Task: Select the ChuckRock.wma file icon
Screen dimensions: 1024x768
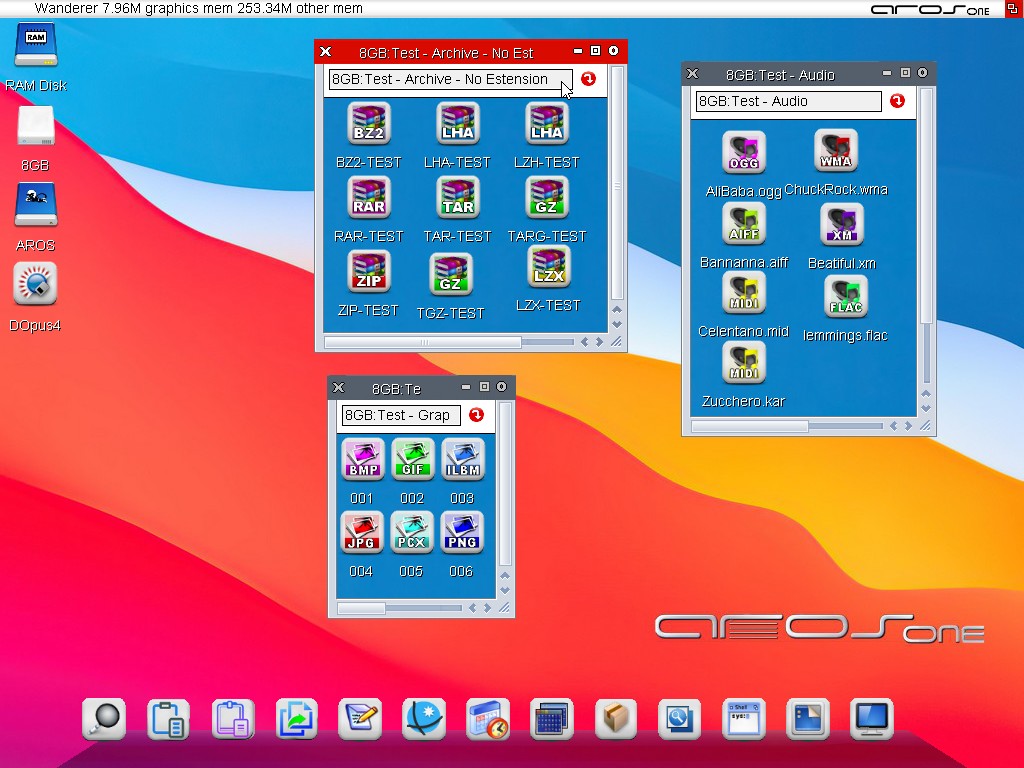Action: pos(835,151)
